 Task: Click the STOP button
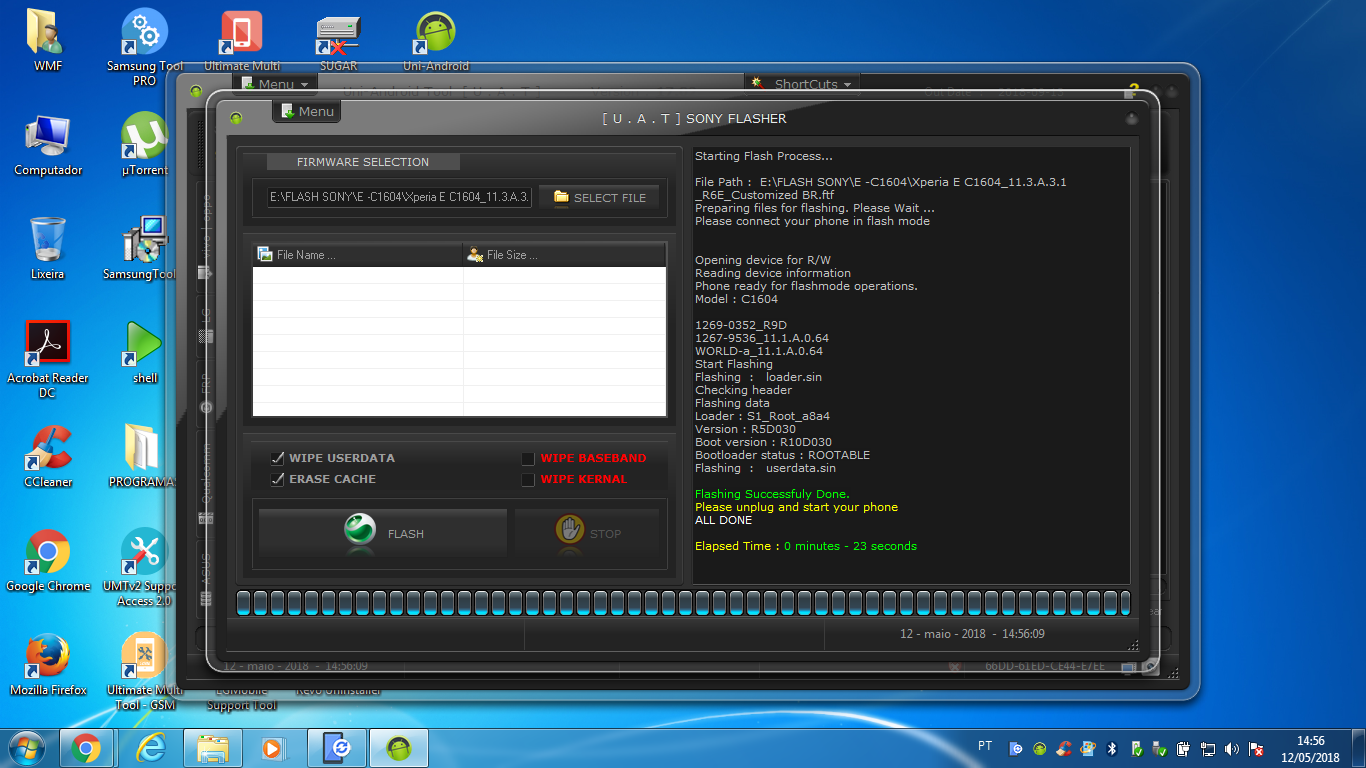pos(588,533)
